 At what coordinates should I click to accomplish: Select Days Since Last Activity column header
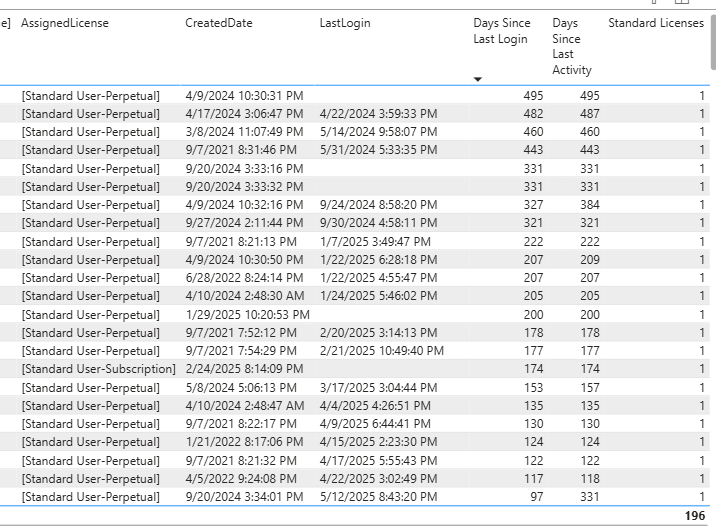click(x=572, y=46)
